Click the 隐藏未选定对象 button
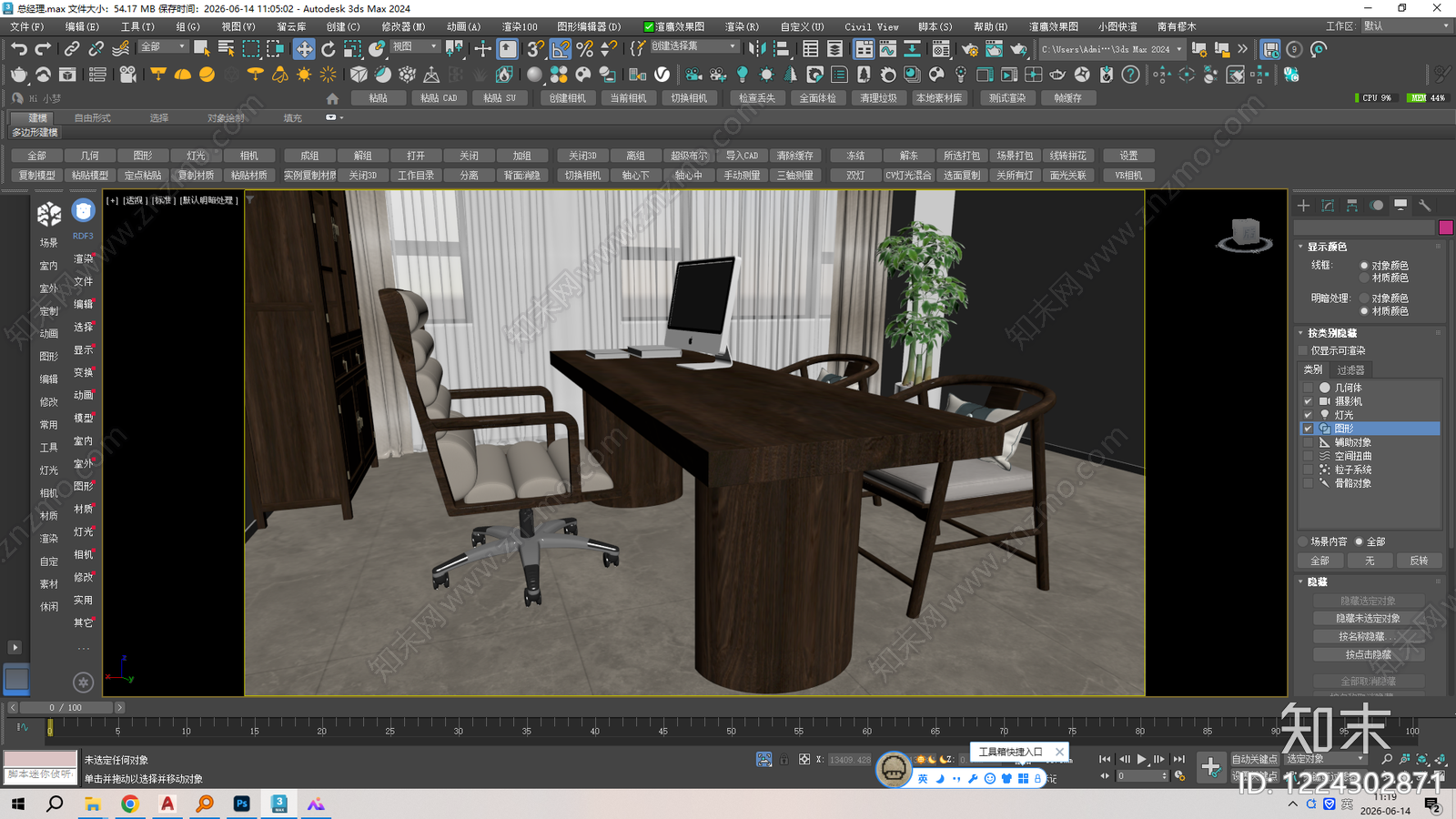Screen dimensions: 1456x819 (1368, 619)
